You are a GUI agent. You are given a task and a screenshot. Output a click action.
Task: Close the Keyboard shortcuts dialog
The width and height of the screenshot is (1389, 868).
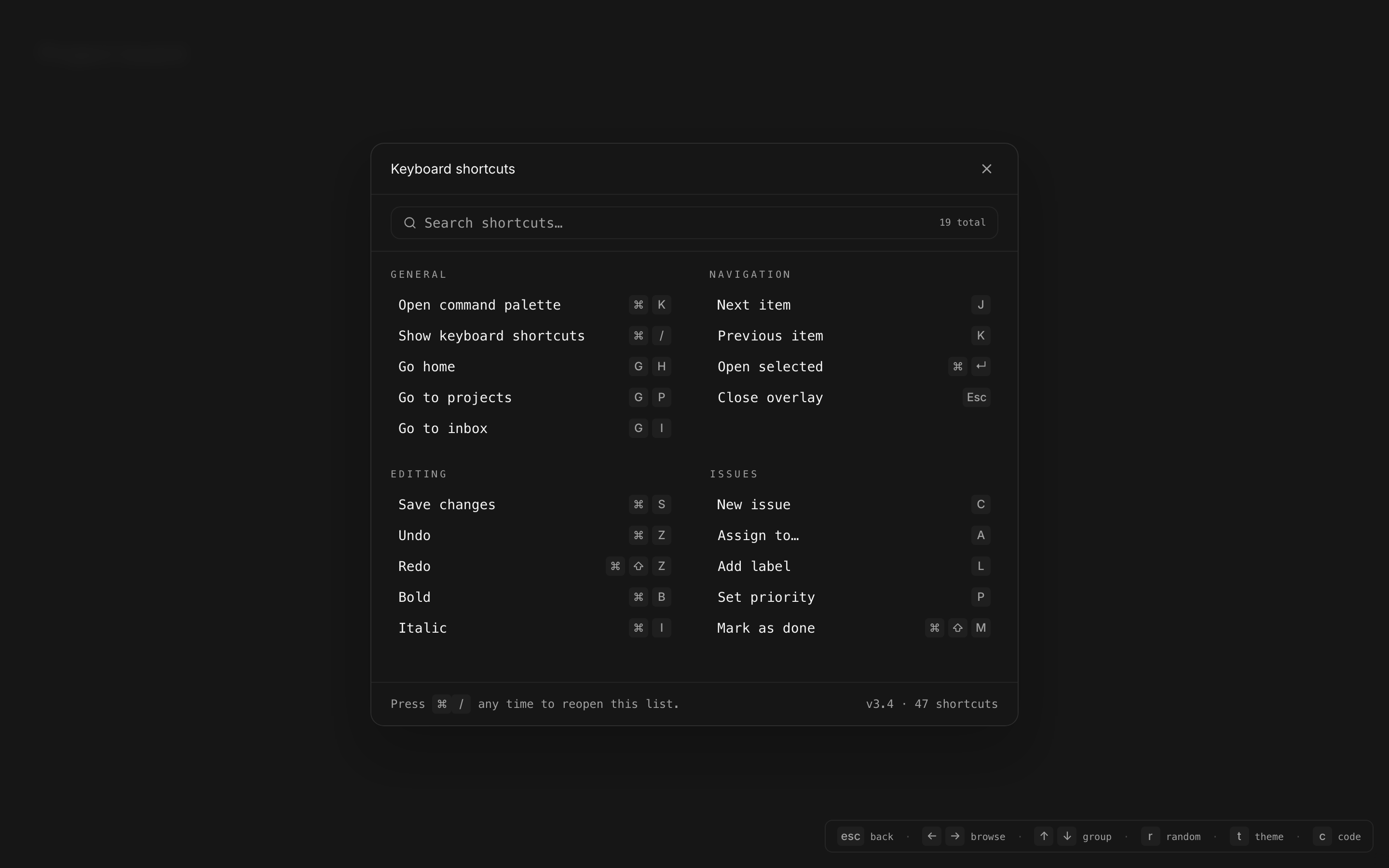986,169
